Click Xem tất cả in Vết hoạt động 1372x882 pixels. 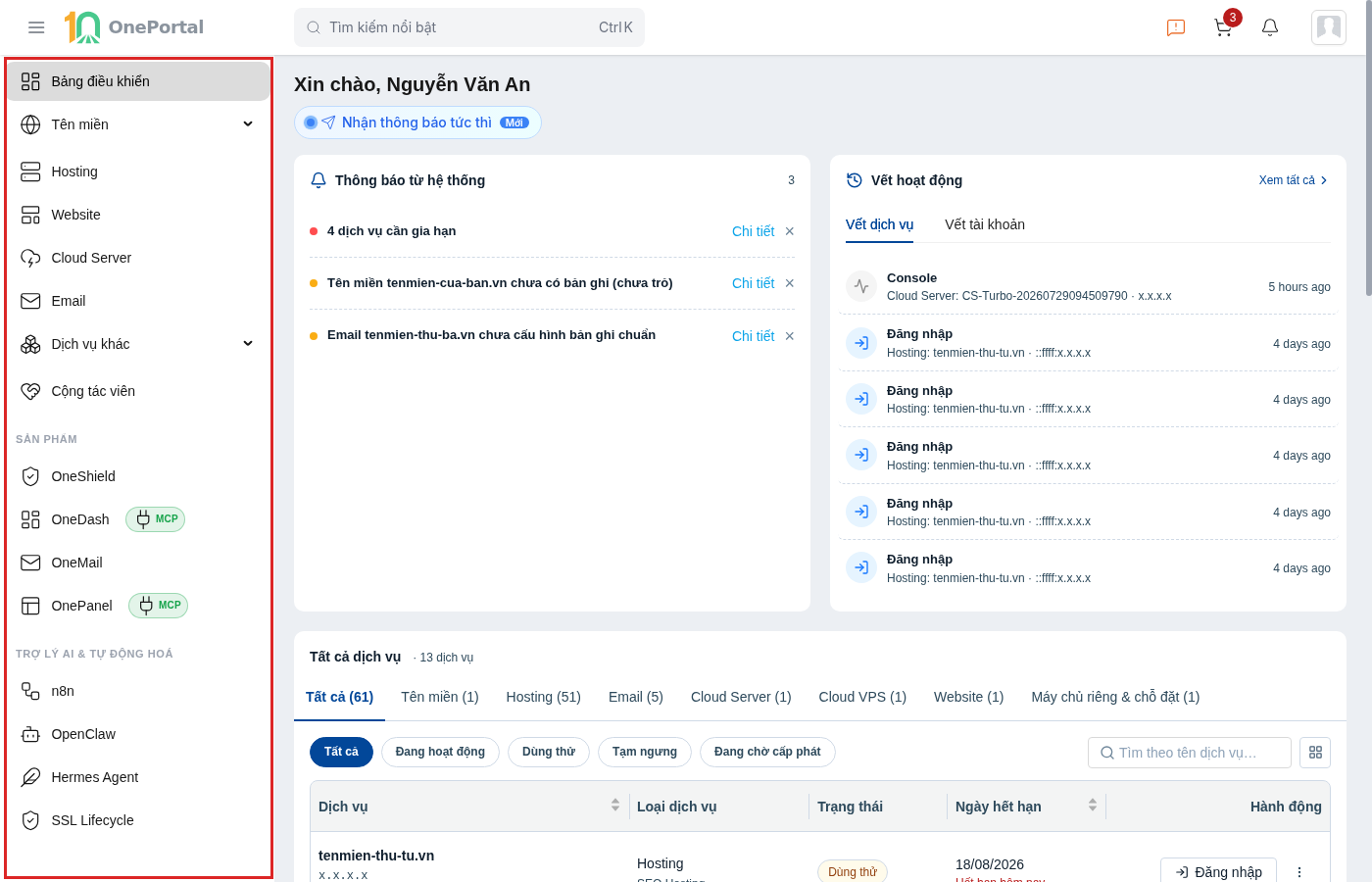click(1294, 180)
